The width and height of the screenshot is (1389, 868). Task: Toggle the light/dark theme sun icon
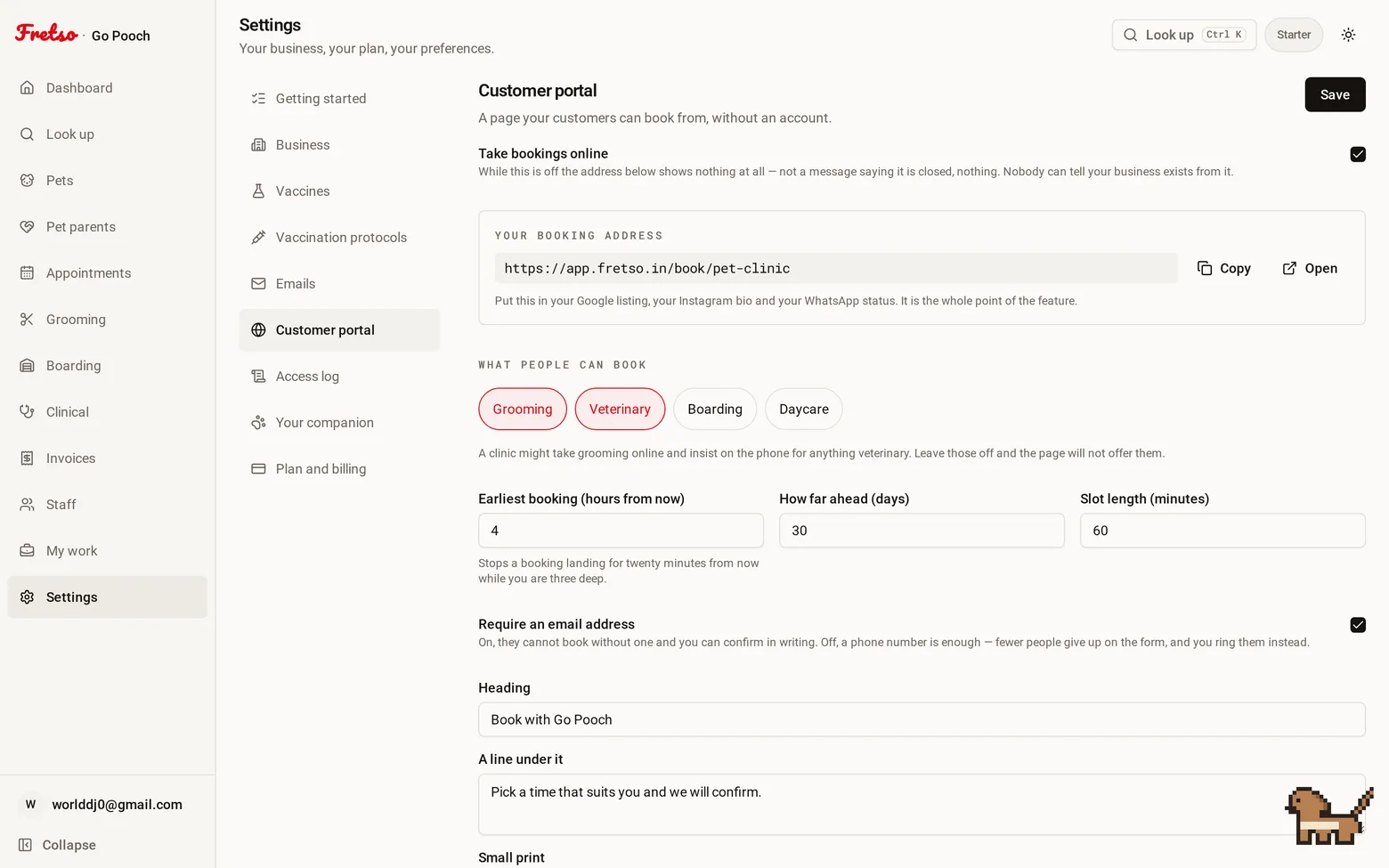[x=1348, y=35]
